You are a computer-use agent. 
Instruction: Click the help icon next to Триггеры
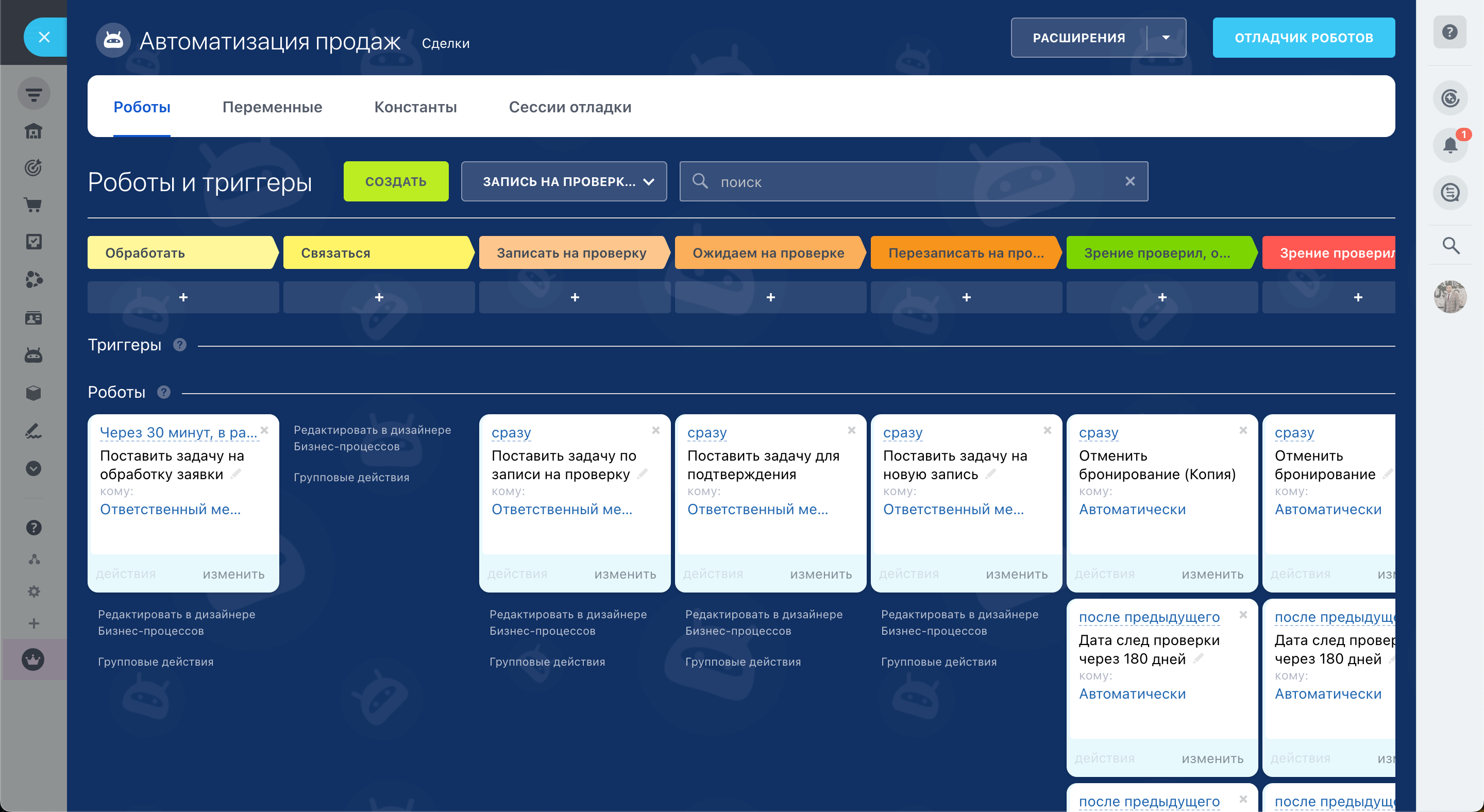point(180,345)
